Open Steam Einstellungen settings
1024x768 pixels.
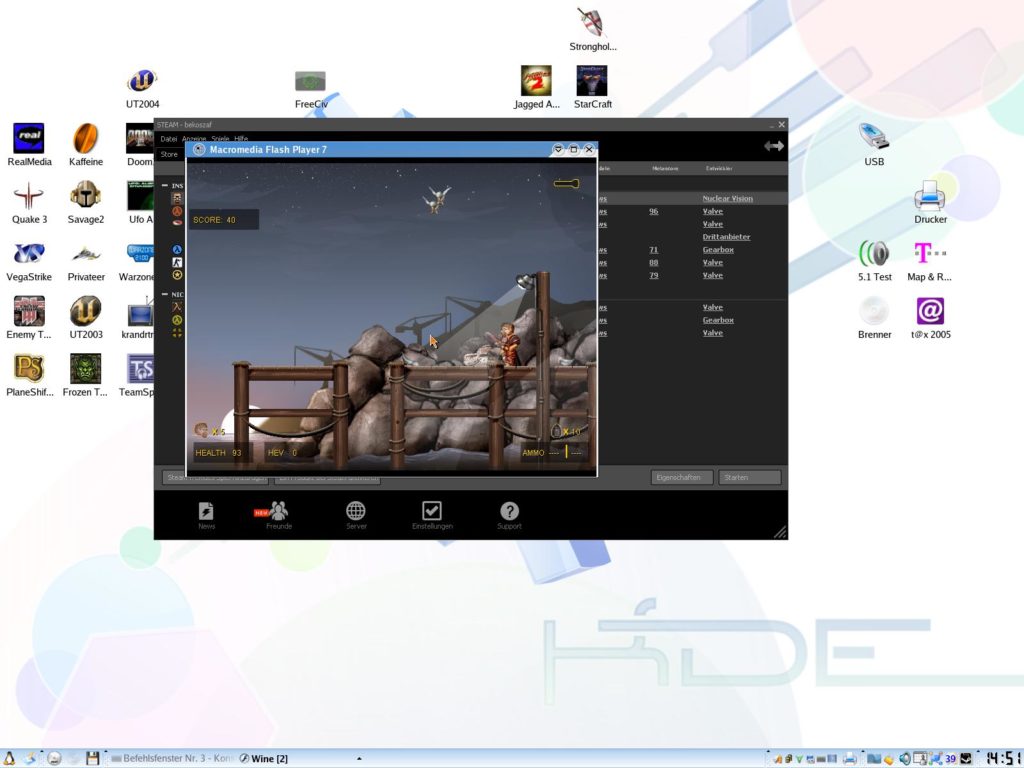coord(432,515)
